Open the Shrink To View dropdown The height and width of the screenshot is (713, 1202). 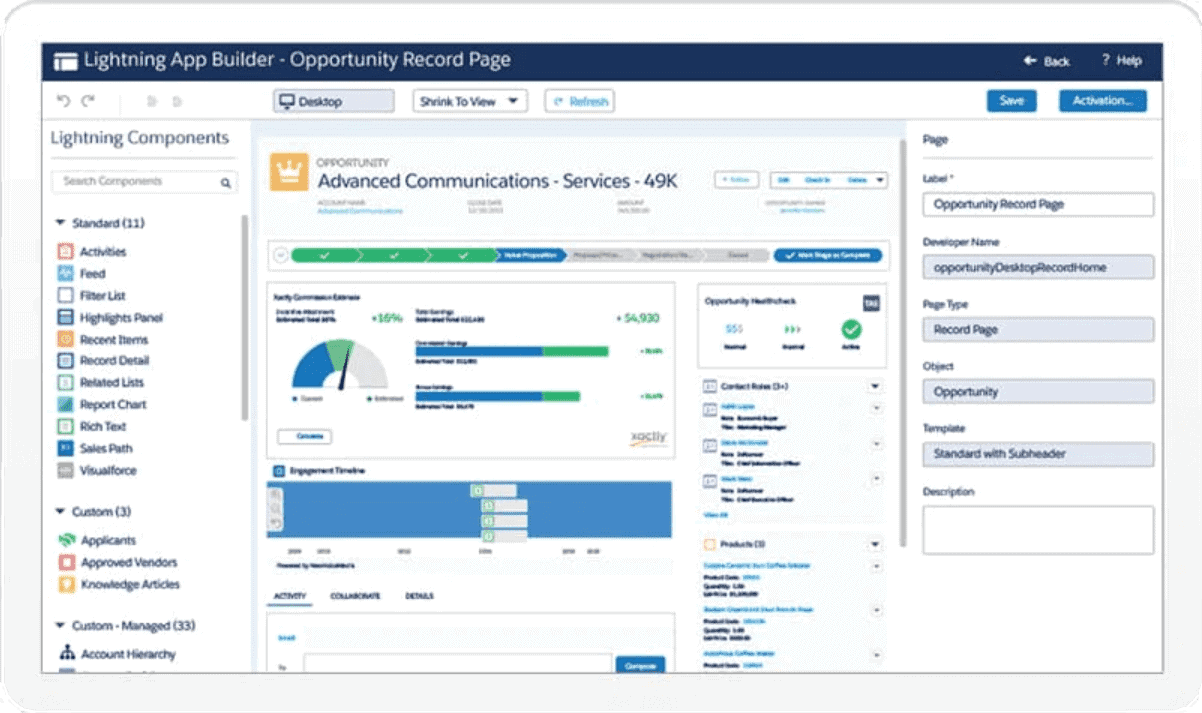[470, 101]
